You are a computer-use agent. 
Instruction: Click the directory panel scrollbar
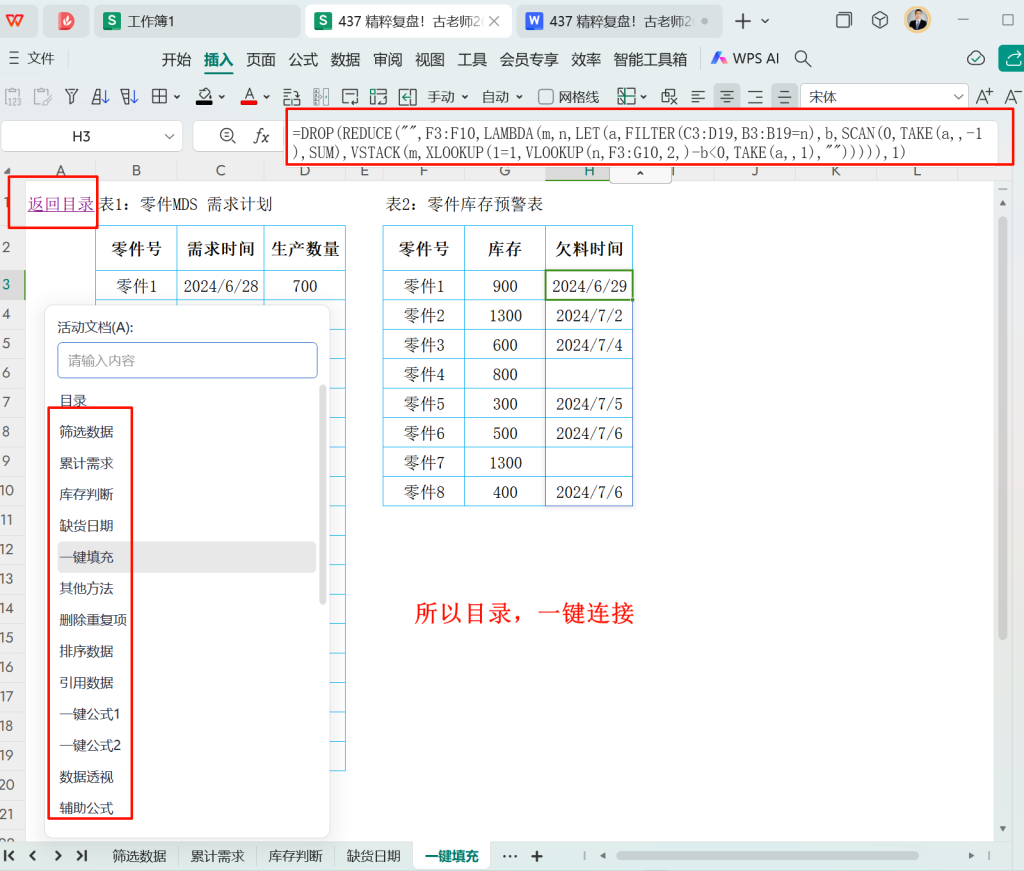point(323,494)
